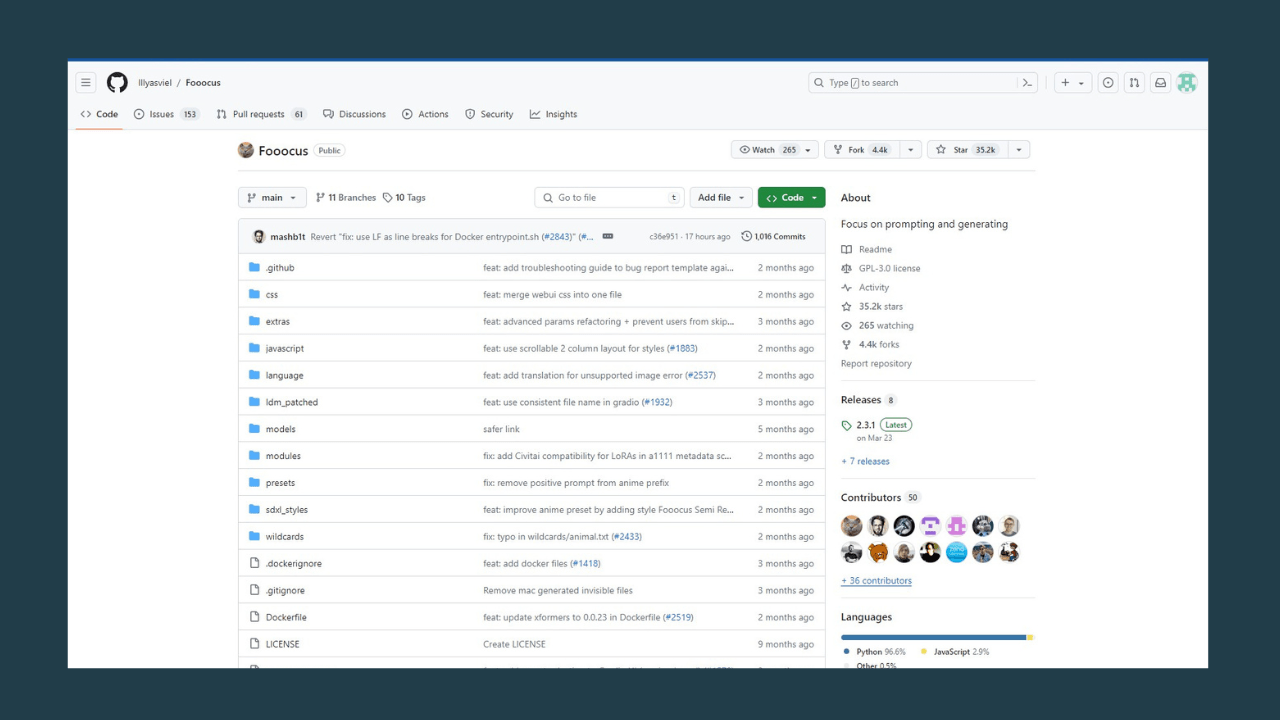Image resolution: width=1280 pixels, height=720 pixels.
Task: Star the Fooocus repository
Action: pos(967,150)
